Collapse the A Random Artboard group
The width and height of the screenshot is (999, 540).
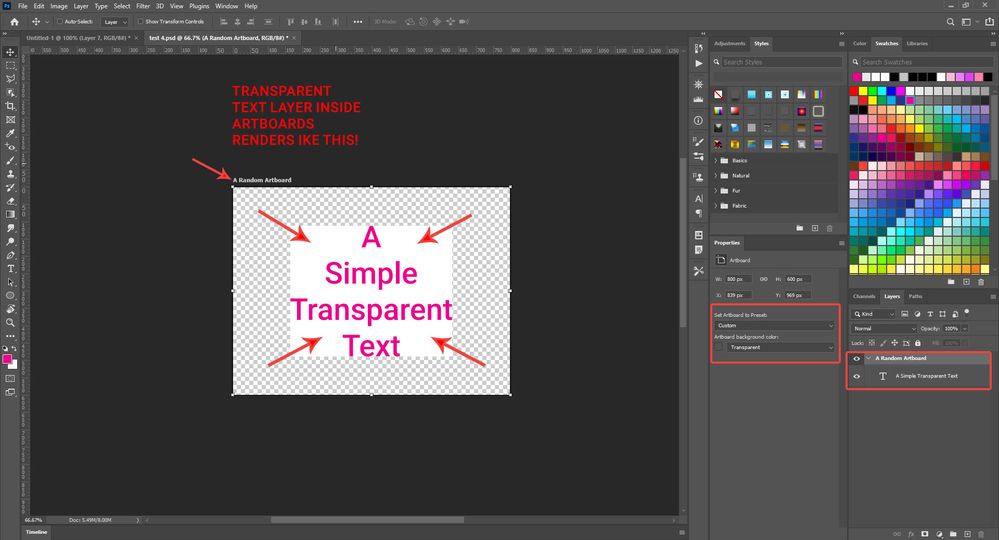(x=868, y=359)
